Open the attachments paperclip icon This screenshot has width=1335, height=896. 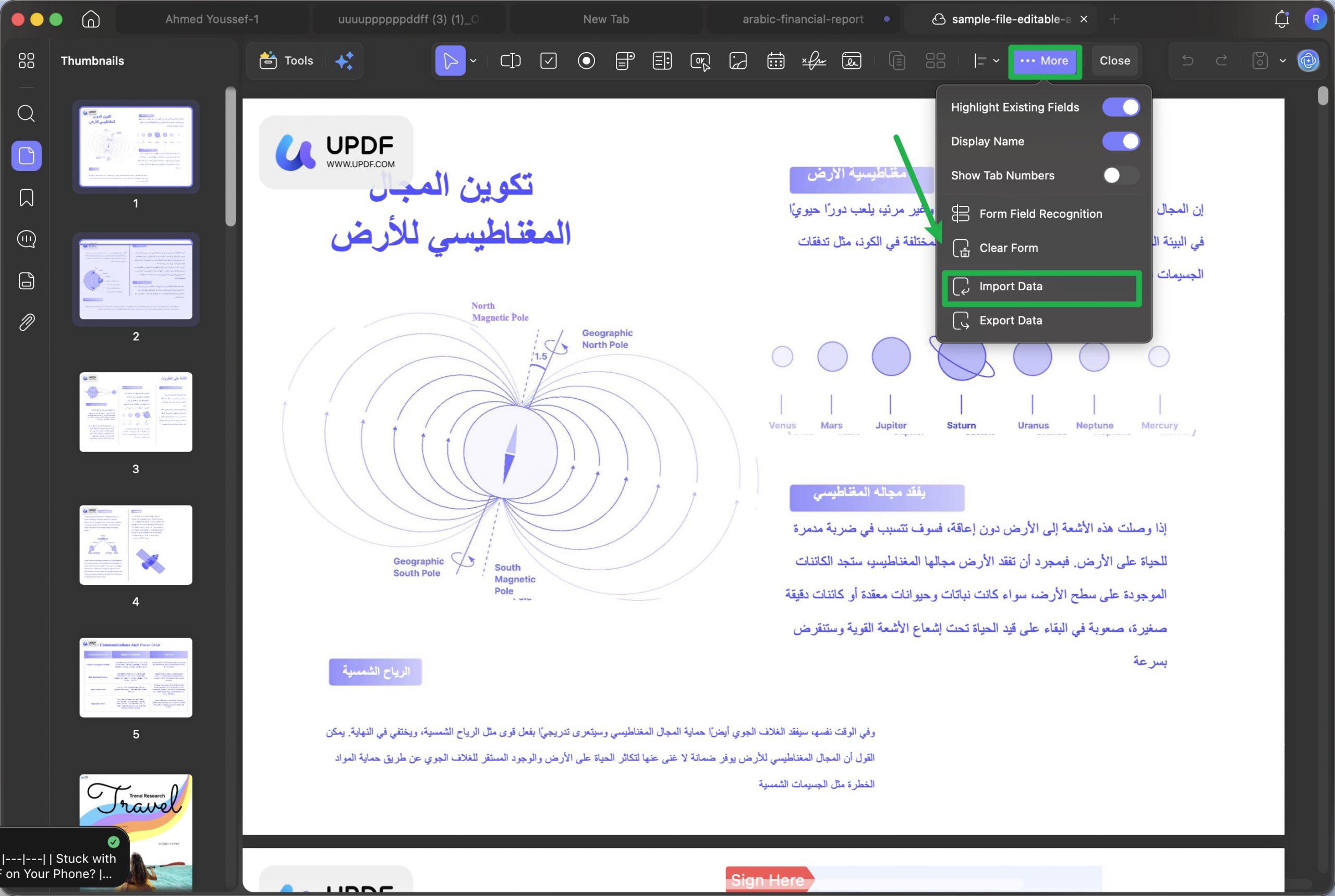point(26,322)
